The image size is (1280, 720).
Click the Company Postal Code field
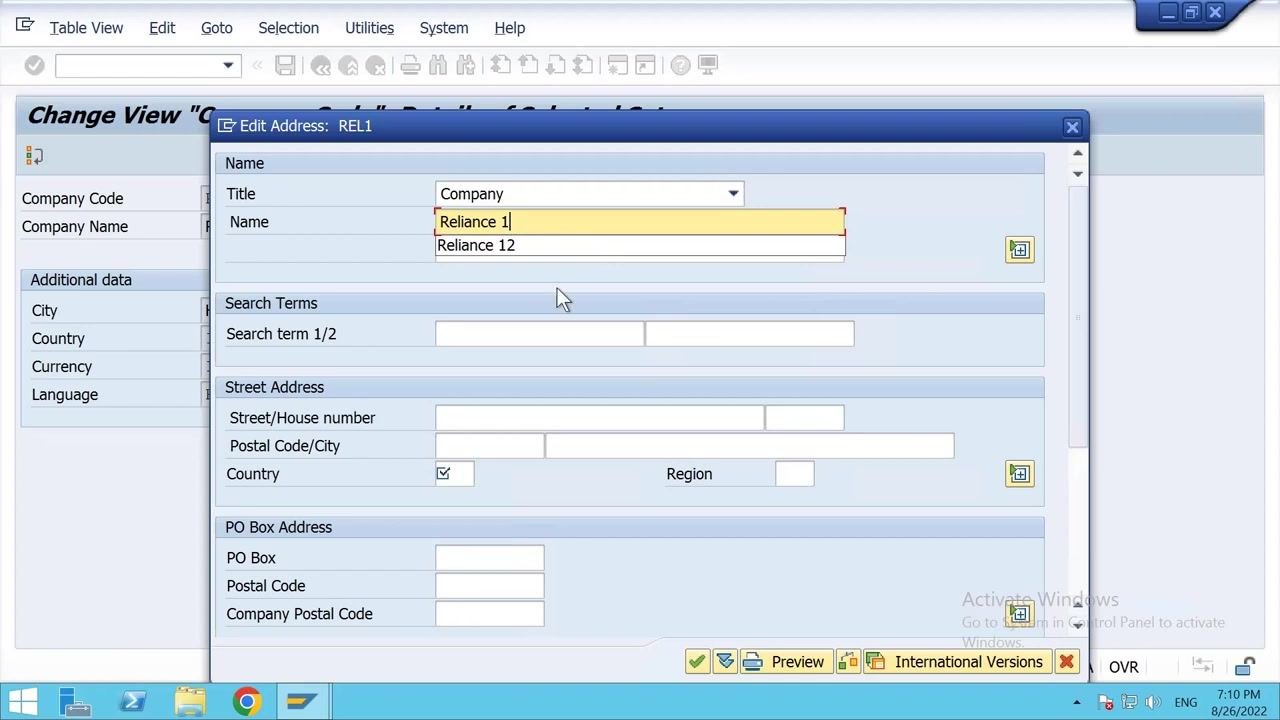point(490,614)
